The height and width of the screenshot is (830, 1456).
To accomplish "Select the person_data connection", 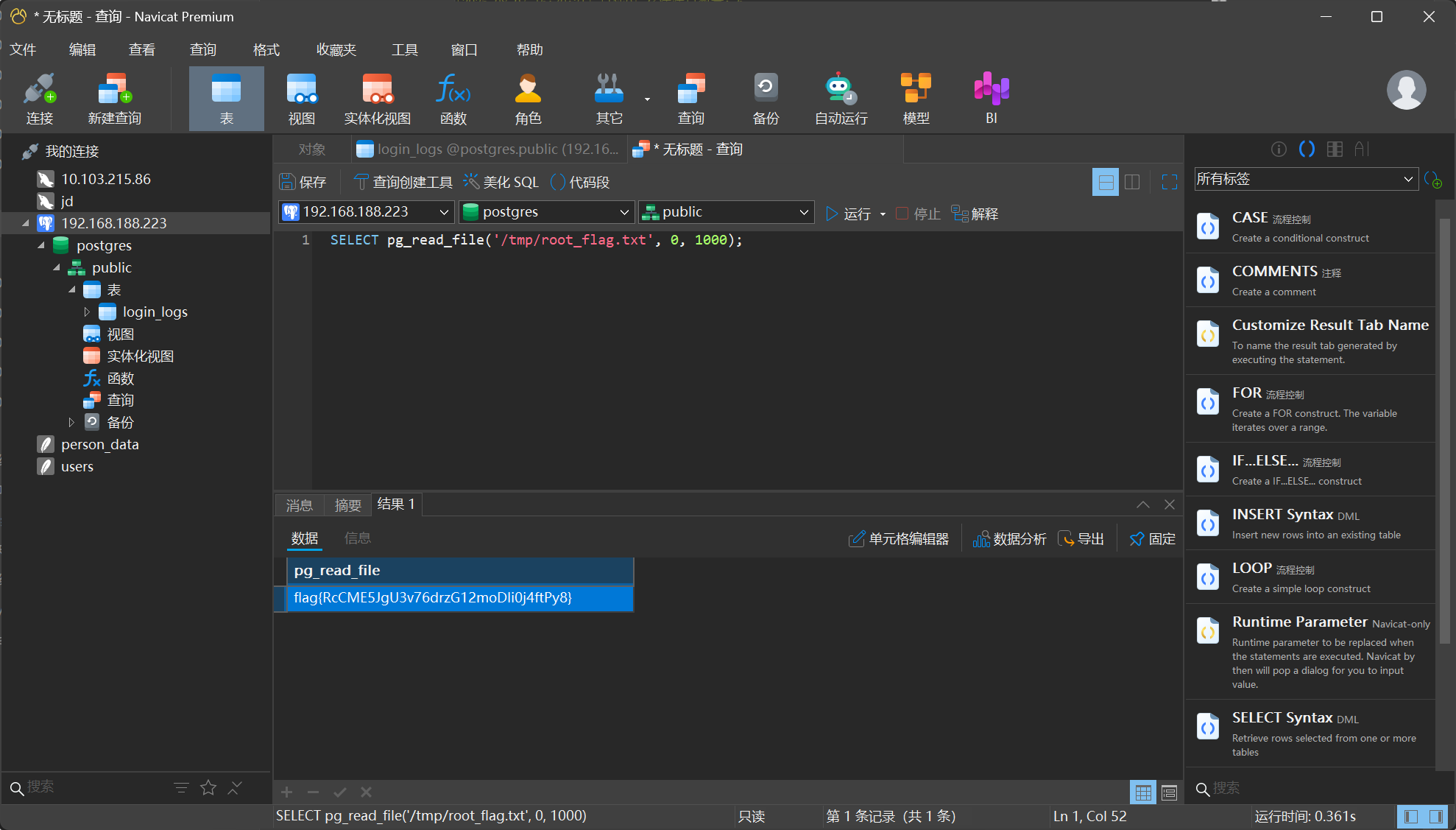I will coord(99,445).
